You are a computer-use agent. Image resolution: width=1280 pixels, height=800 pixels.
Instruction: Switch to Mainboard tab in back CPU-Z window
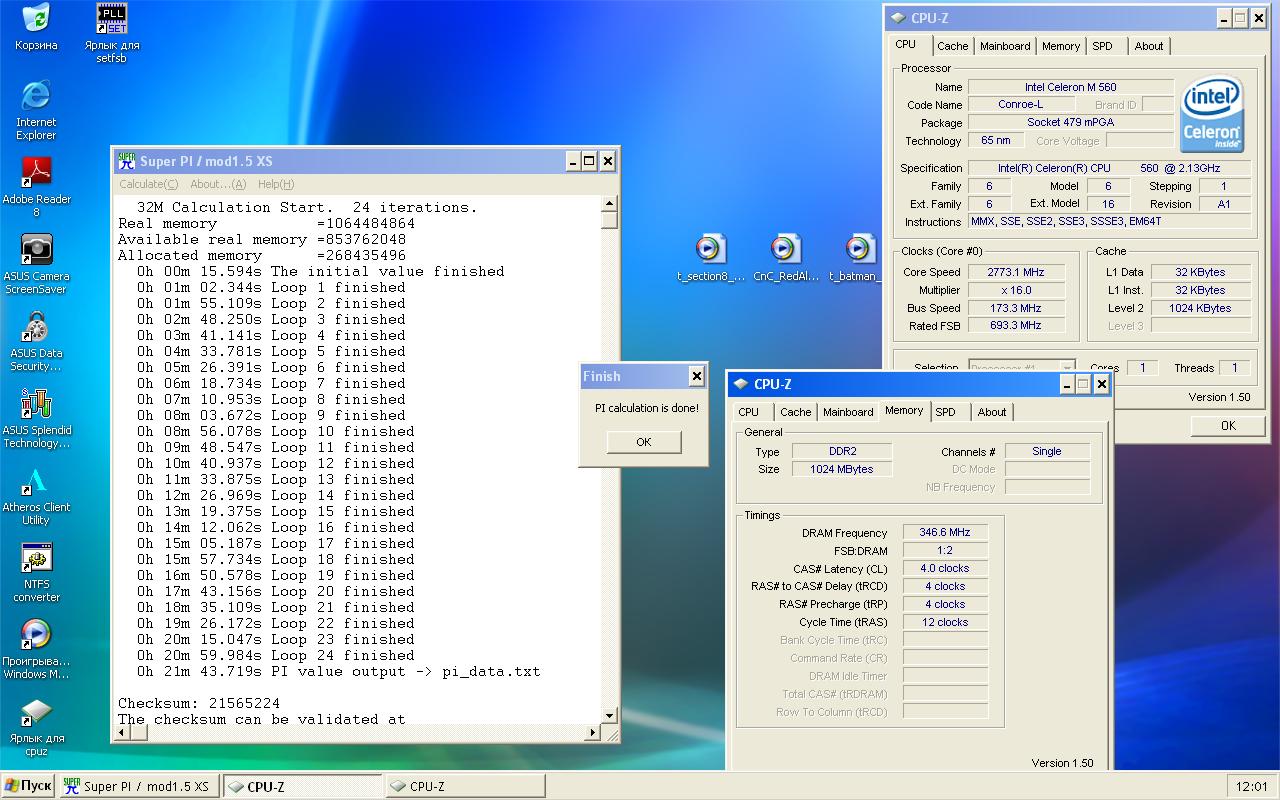[x=1005, y=46]
